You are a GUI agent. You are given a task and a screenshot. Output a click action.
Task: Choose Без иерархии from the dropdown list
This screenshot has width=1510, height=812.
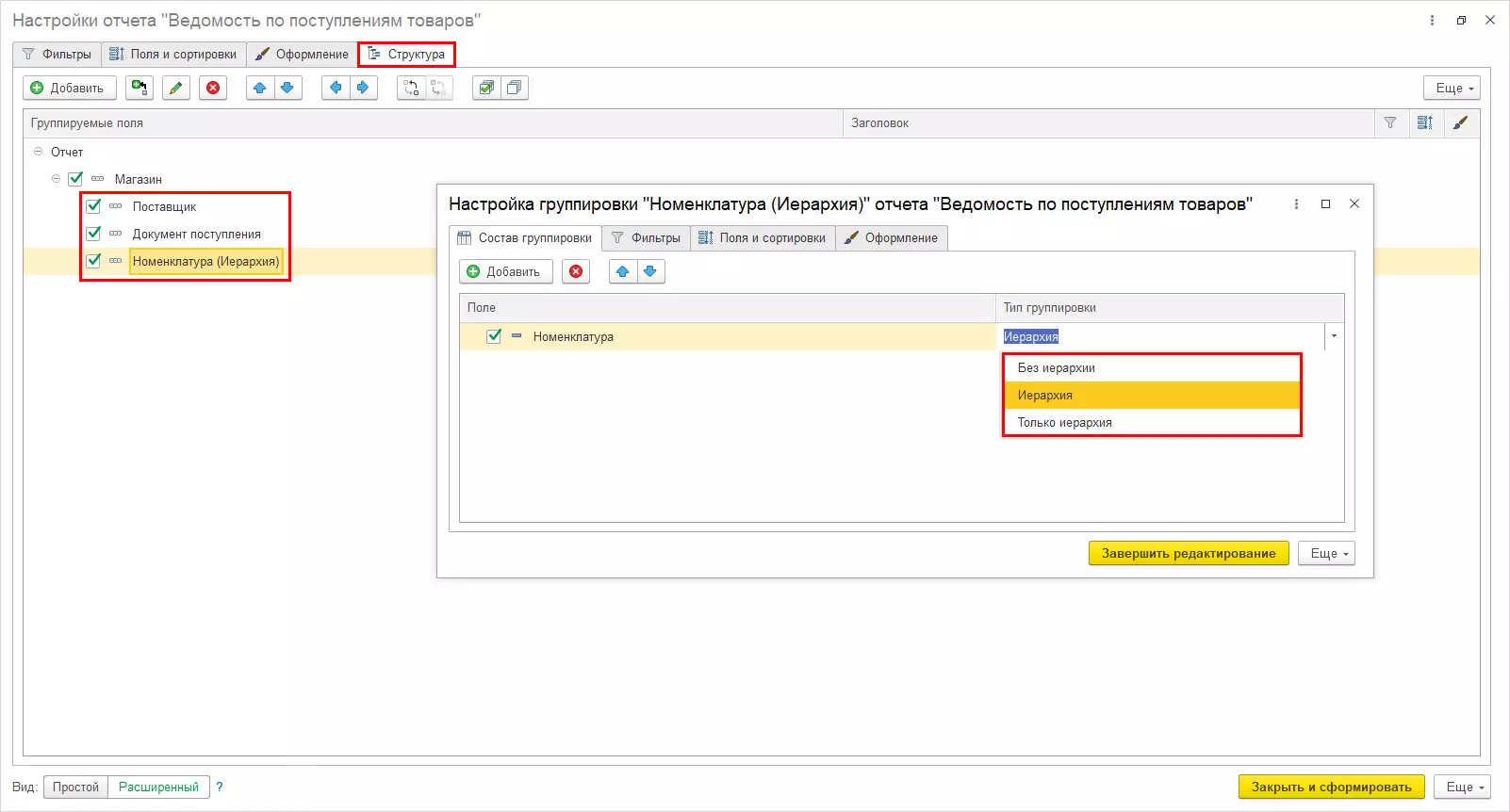pyautogui.click(x=1152, y=367)
